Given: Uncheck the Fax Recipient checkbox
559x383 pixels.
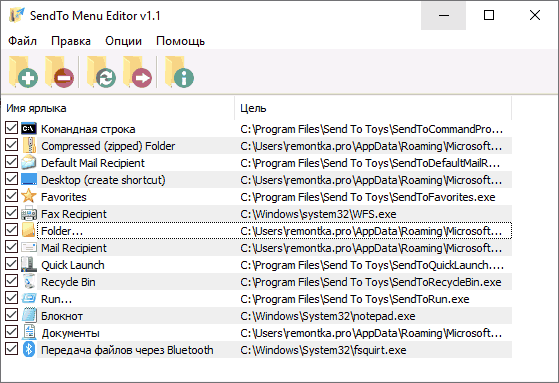Looking at the screenshot, I should click(11, 213).
